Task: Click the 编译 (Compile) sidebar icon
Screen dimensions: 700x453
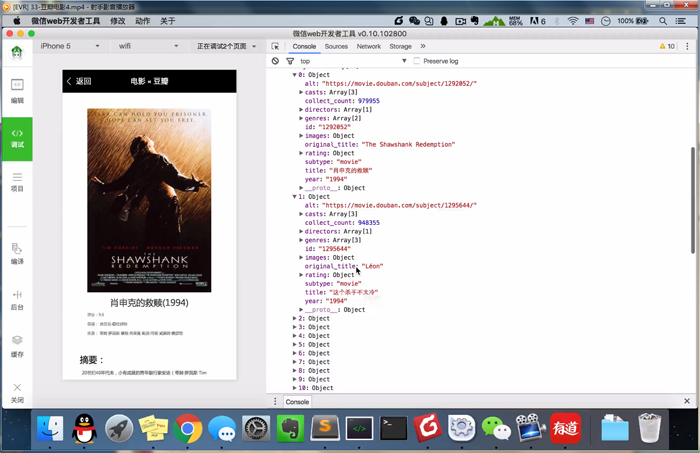Action: point(17,252)
